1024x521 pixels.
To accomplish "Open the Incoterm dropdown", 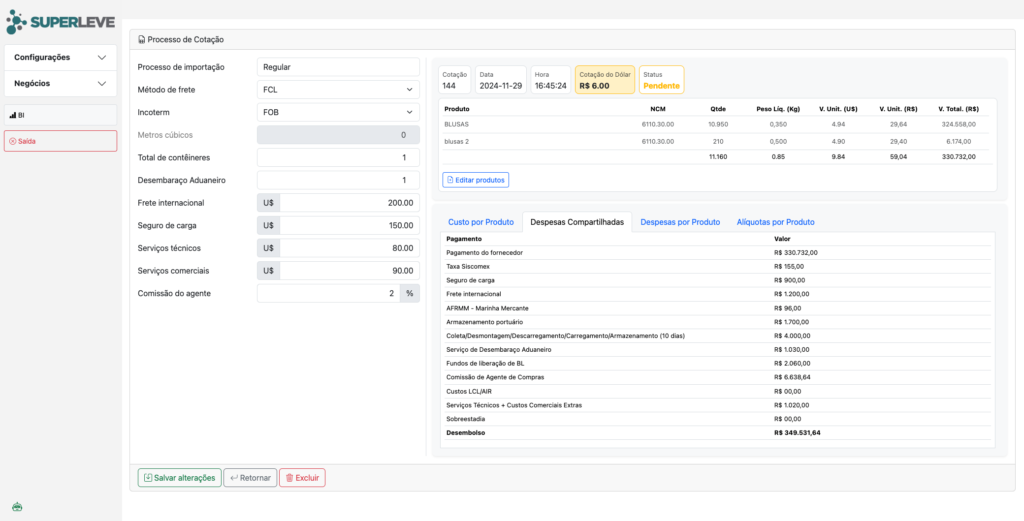I will pos(338,112).
